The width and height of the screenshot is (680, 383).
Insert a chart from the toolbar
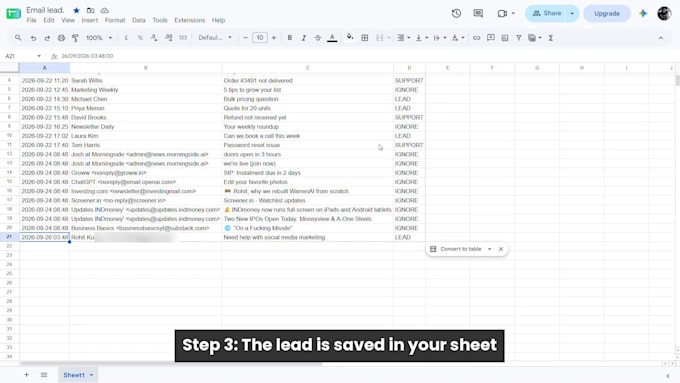[x=505, y=38]
